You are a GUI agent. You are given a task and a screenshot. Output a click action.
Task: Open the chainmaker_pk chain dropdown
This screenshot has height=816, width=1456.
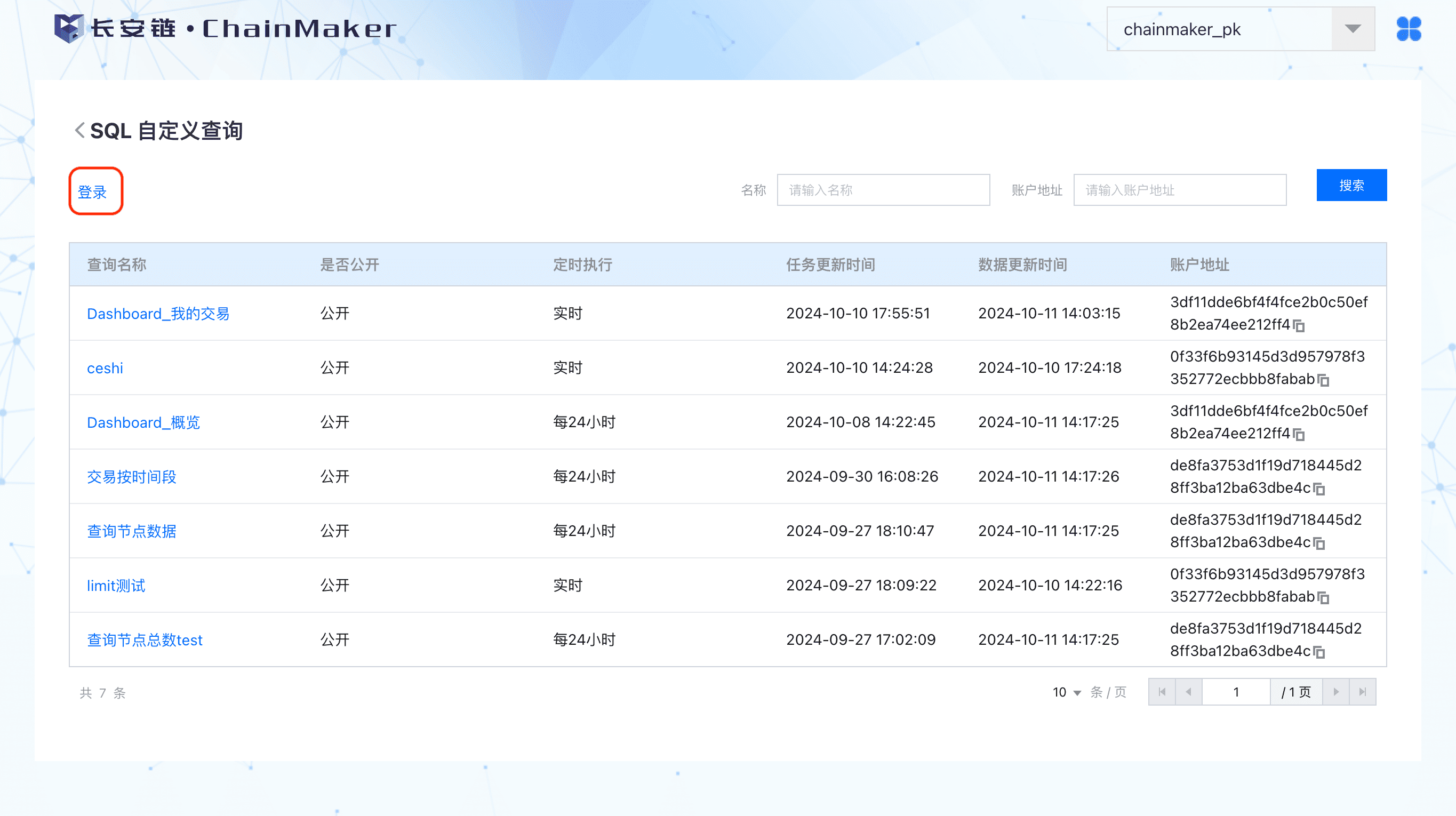point(1353,29)
